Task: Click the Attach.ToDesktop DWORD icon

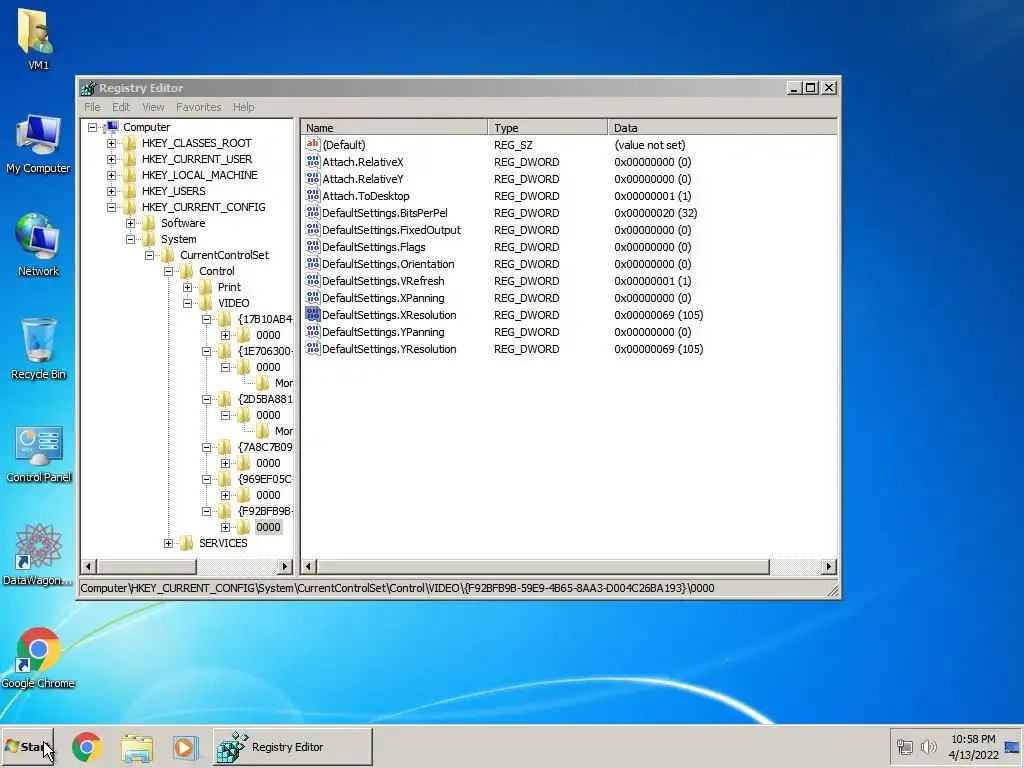Action: click(x=313, y=195)
